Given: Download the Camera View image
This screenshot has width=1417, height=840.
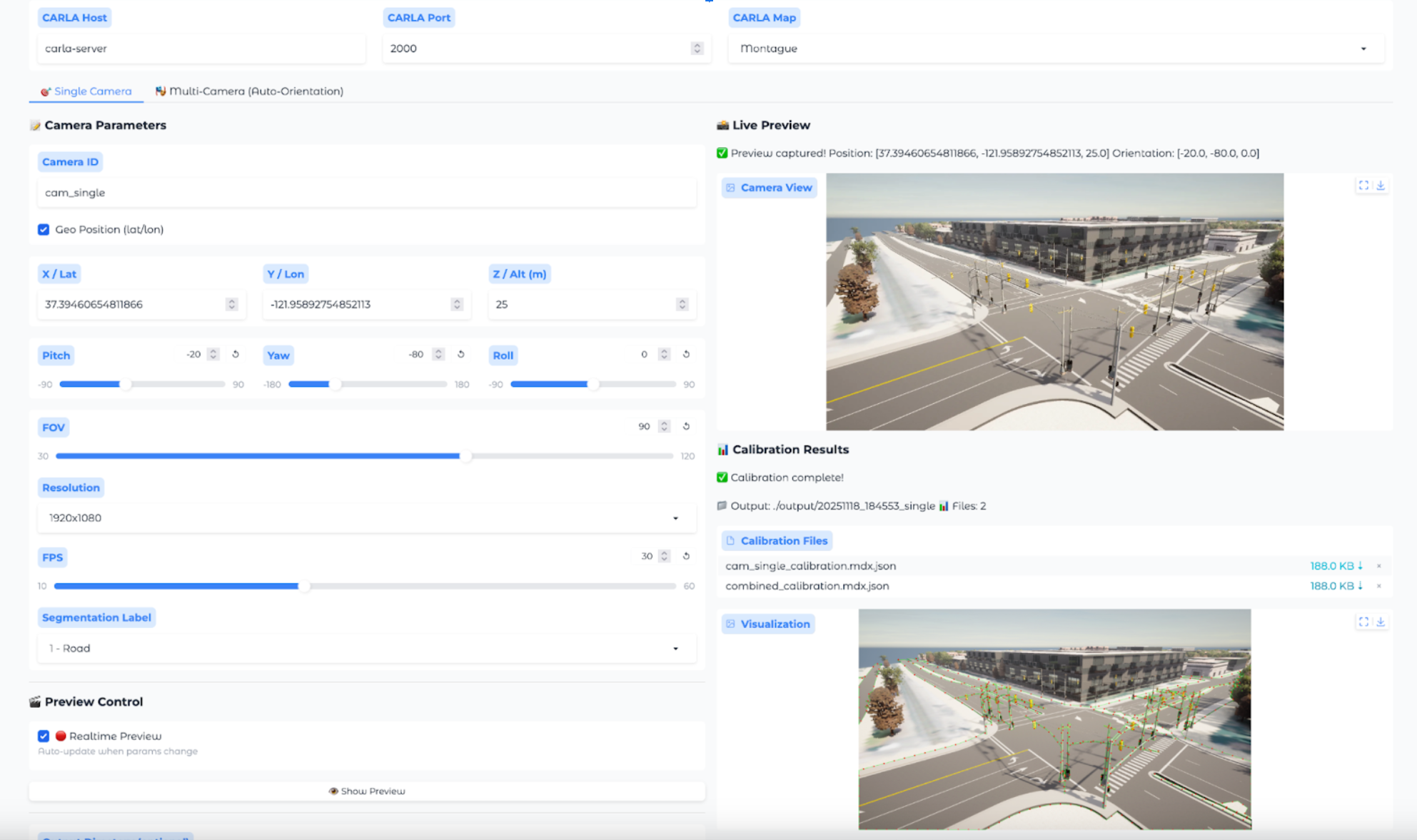Looking at the screenshot, I should pos(1381,186).
